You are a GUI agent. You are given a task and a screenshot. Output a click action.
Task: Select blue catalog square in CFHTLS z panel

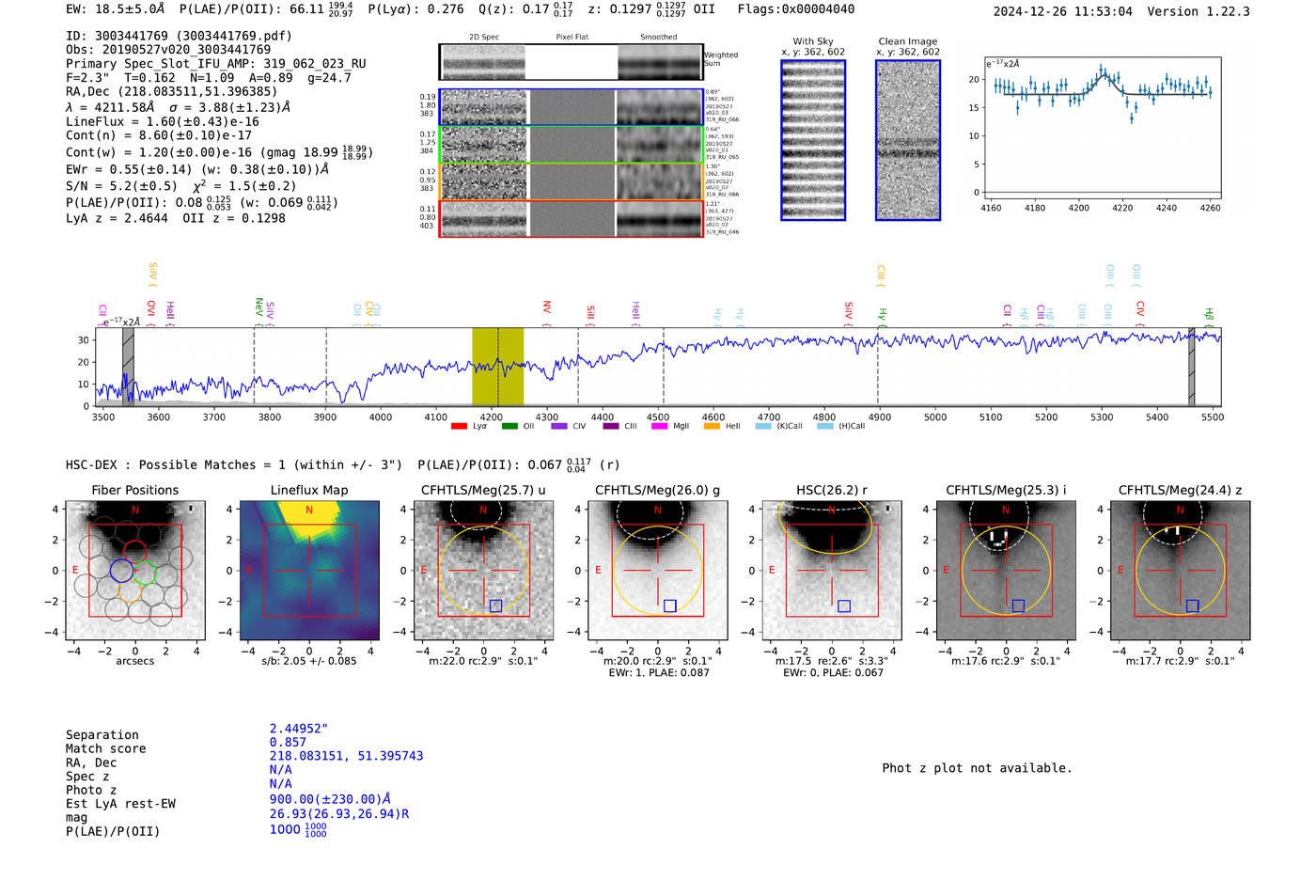point(1192,606)
